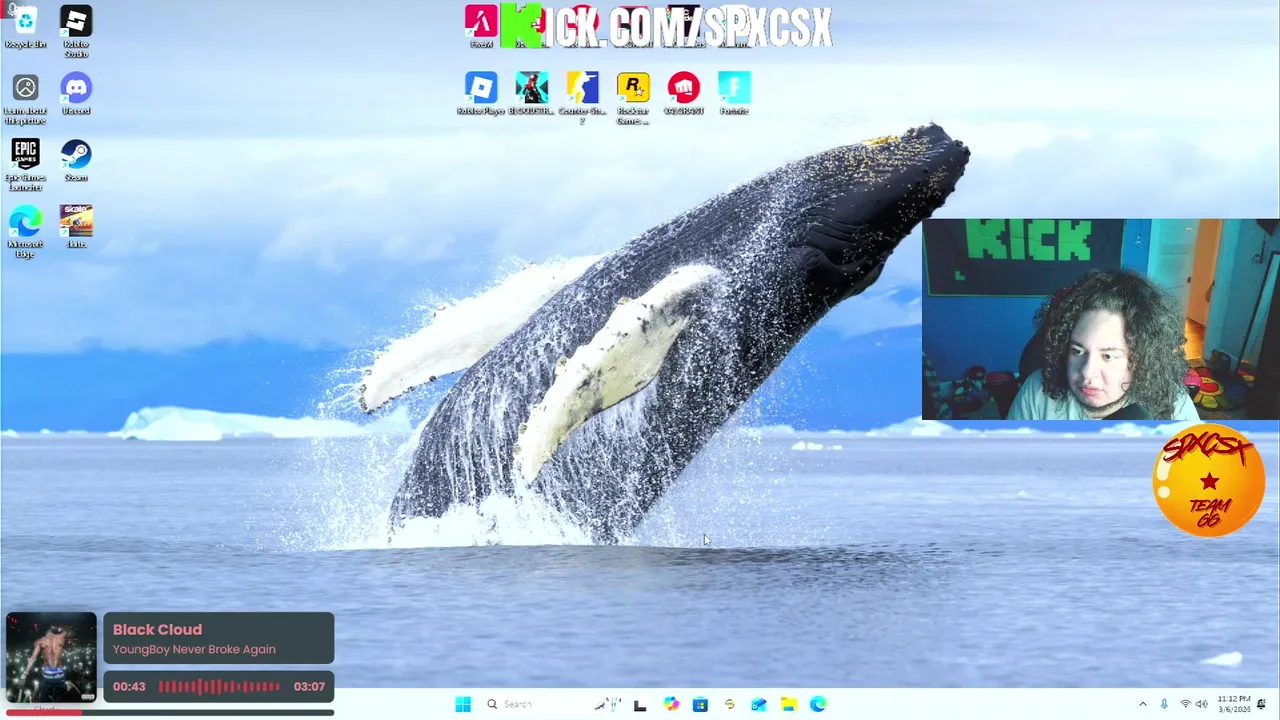The width and height of the screenshot is (1280, 720).
Task: Open the VALORANT desktop shortcut
Action: click(x=684, y=94)
